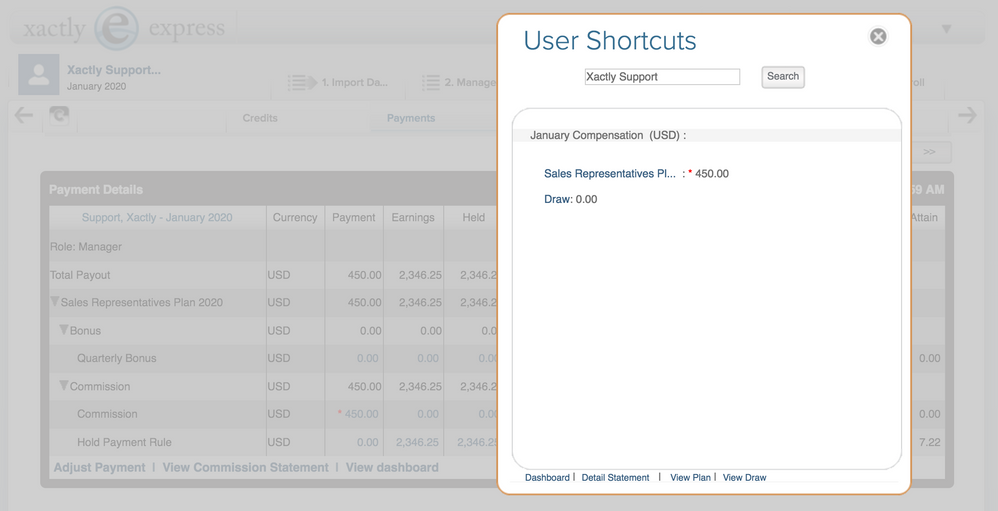Click the Total Payout row label
Screen dimensions: 998x511
(80, 275)
